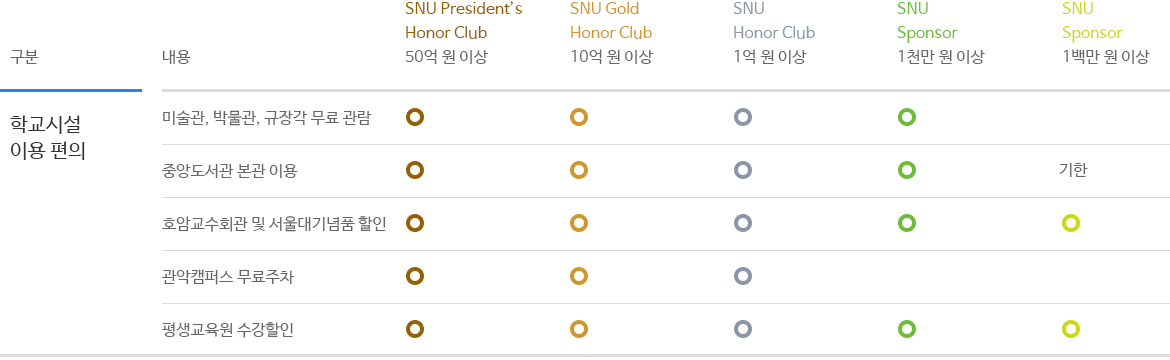Click the brown circle in 관악캠퍼스 무료주차 row
Screen dimensions: 1170x360
[415, 276]
